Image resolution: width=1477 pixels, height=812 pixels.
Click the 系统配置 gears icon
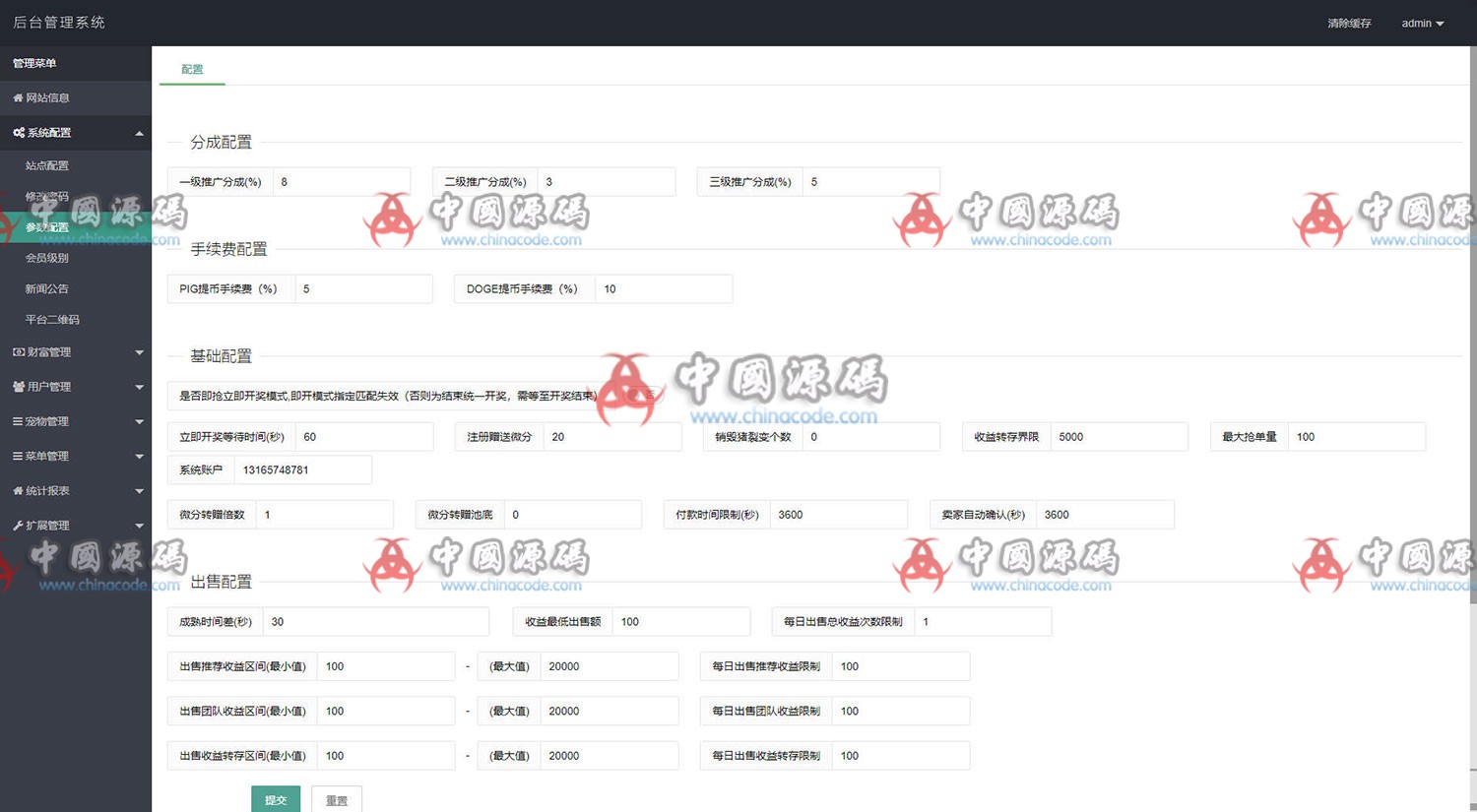pyautogui.click(x=17, y=132)
